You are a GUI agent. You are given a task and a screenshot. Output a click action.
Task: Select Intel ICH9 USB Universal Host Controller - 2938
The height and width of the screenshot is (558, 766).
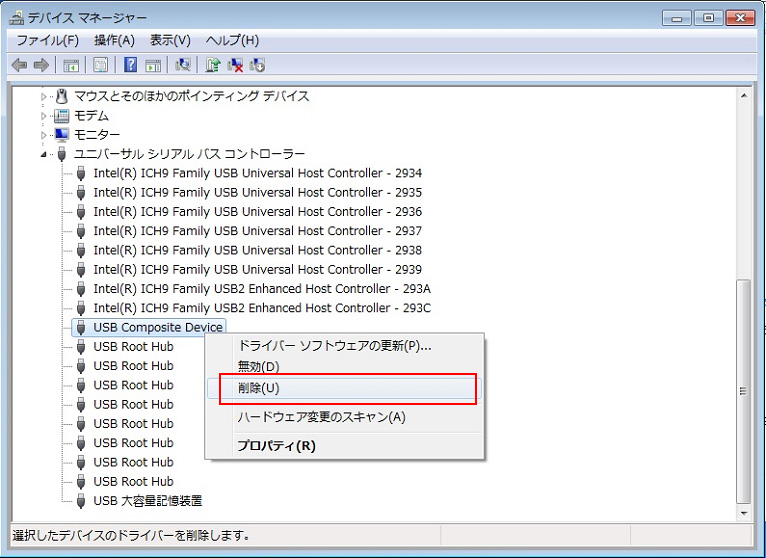257,250
